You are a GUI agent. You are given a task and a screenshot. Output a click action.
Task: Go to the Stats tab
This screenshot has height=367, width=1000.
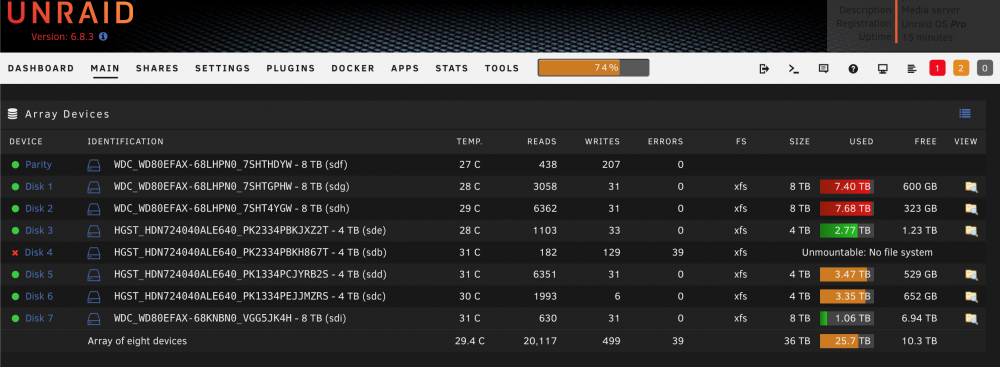pyautogui.click(x=452, y=68)
